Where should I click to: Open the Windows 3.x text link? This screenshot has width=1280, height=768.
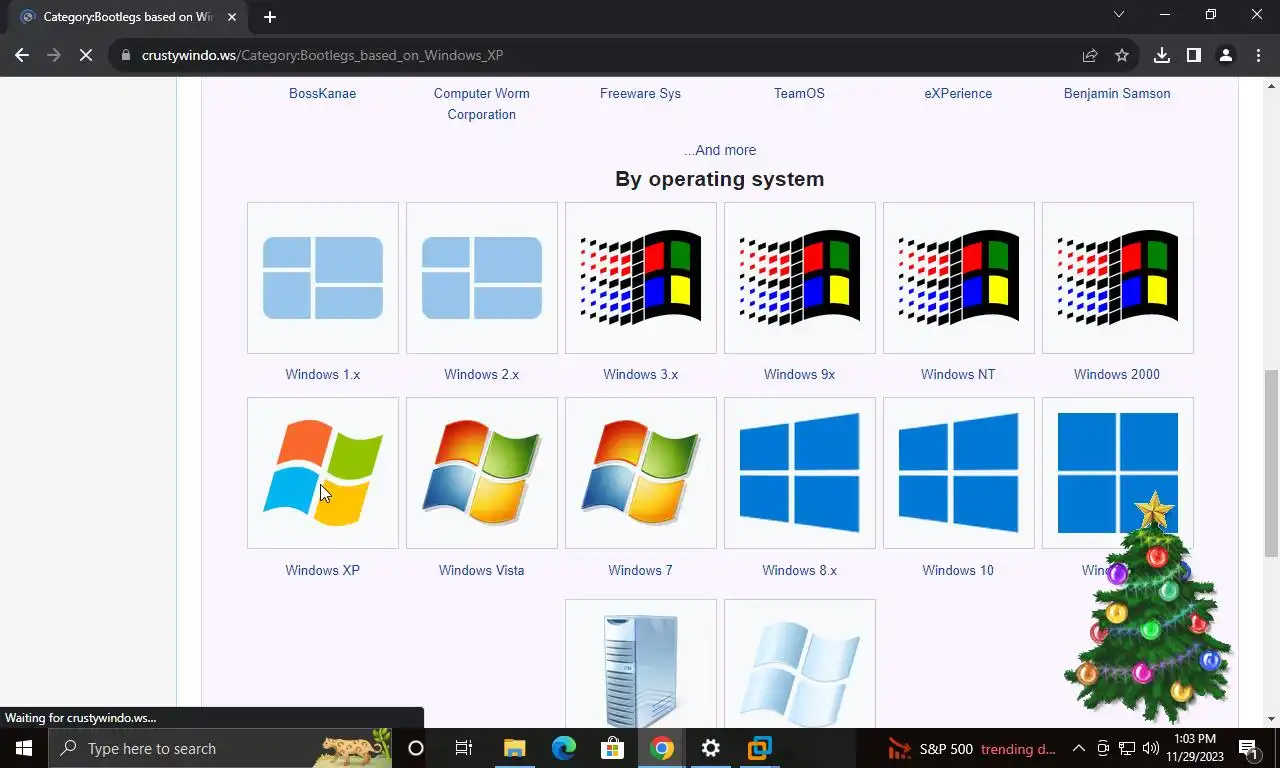pos(641,374)
